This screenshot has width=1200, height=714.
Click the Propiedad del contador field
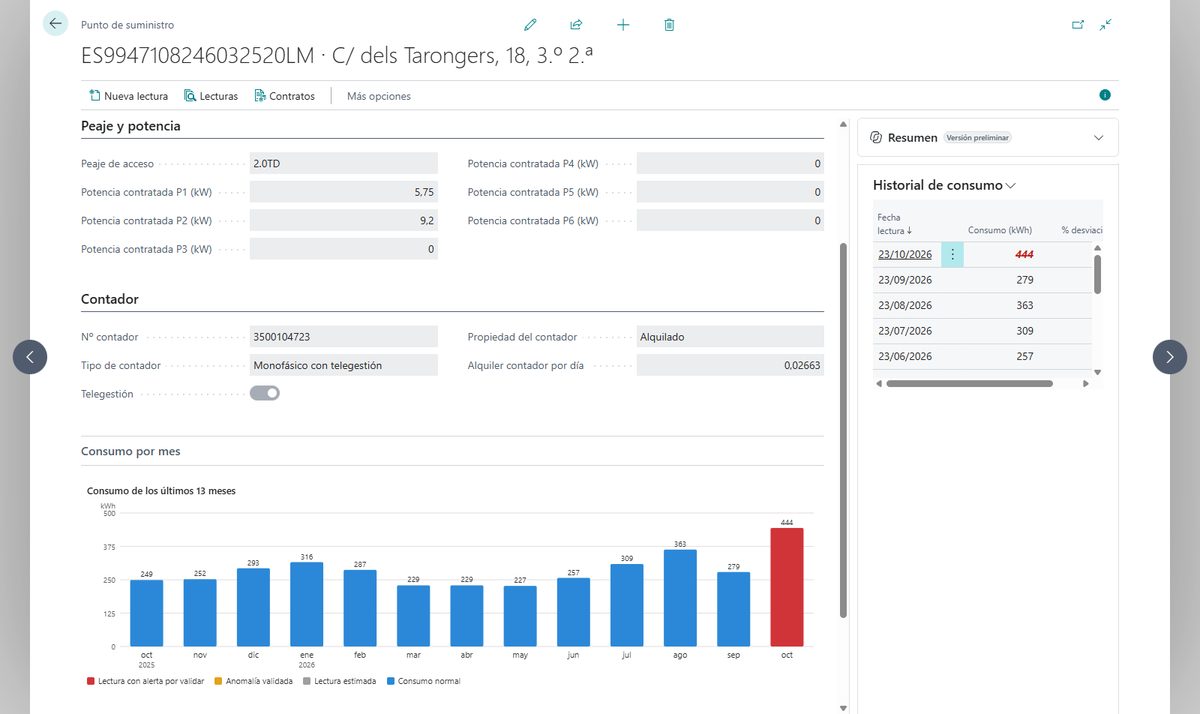coord(730,337)
